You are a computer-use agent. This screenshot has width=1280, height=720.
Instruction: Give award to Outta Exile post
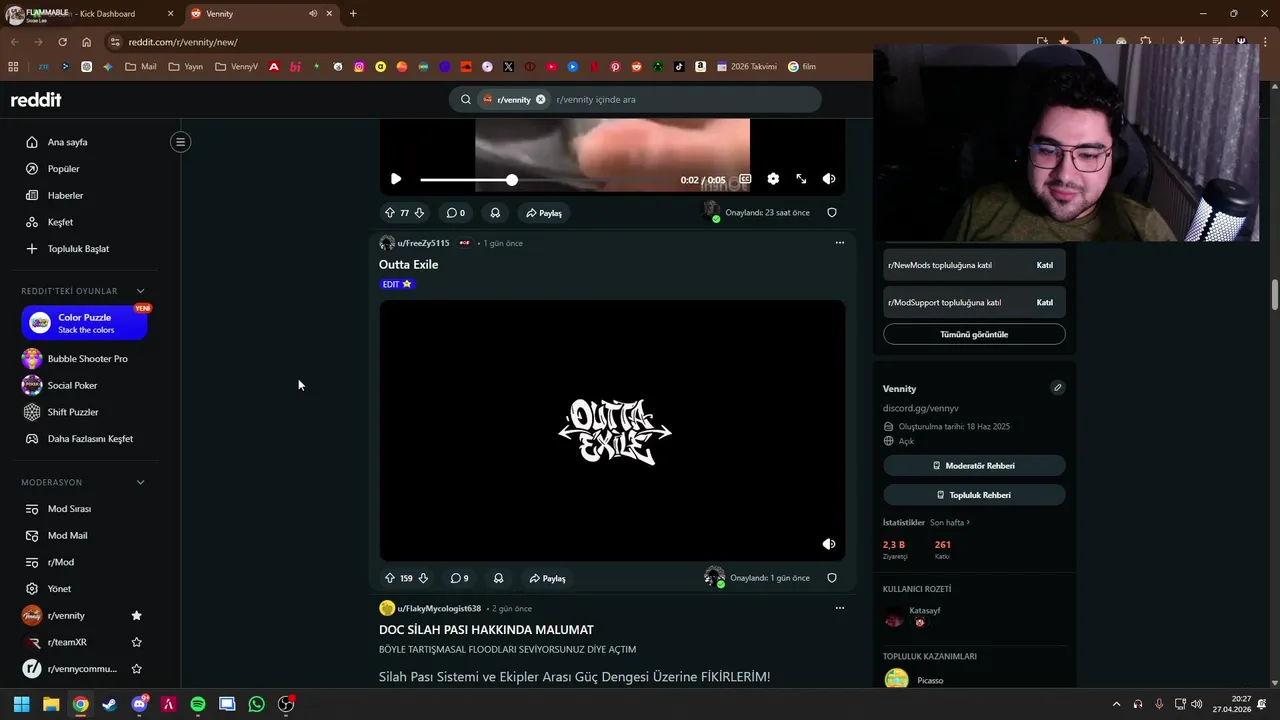tap(498, 578)
